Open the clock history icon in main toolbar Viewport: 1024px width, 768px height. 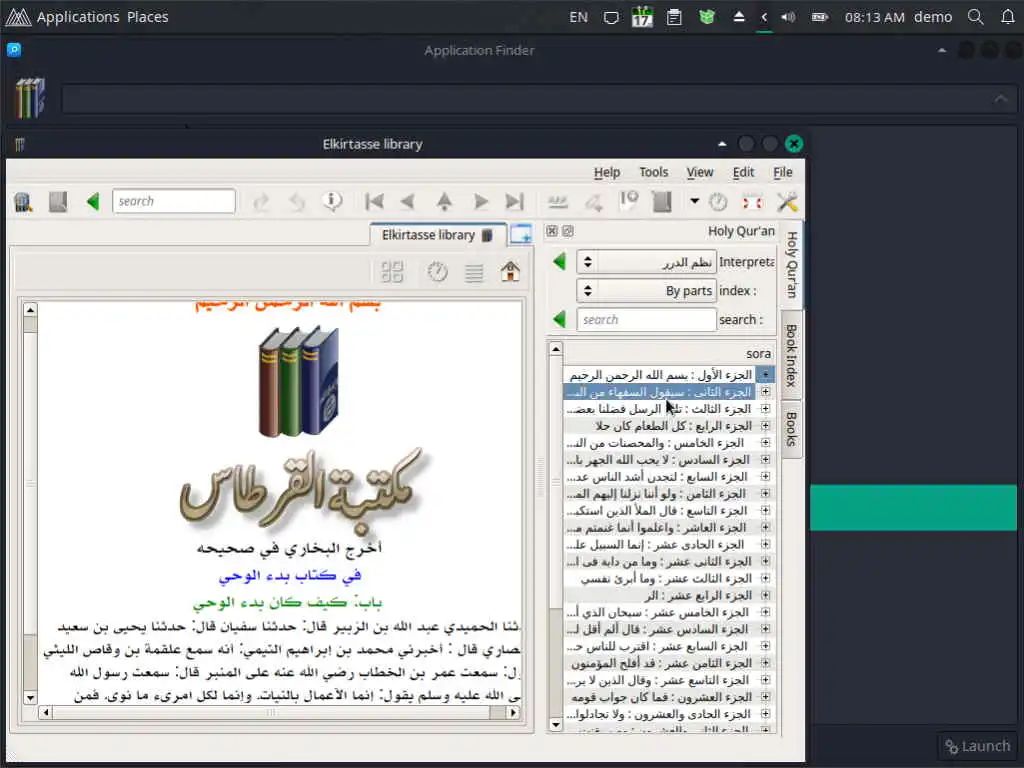click(718, 202)
